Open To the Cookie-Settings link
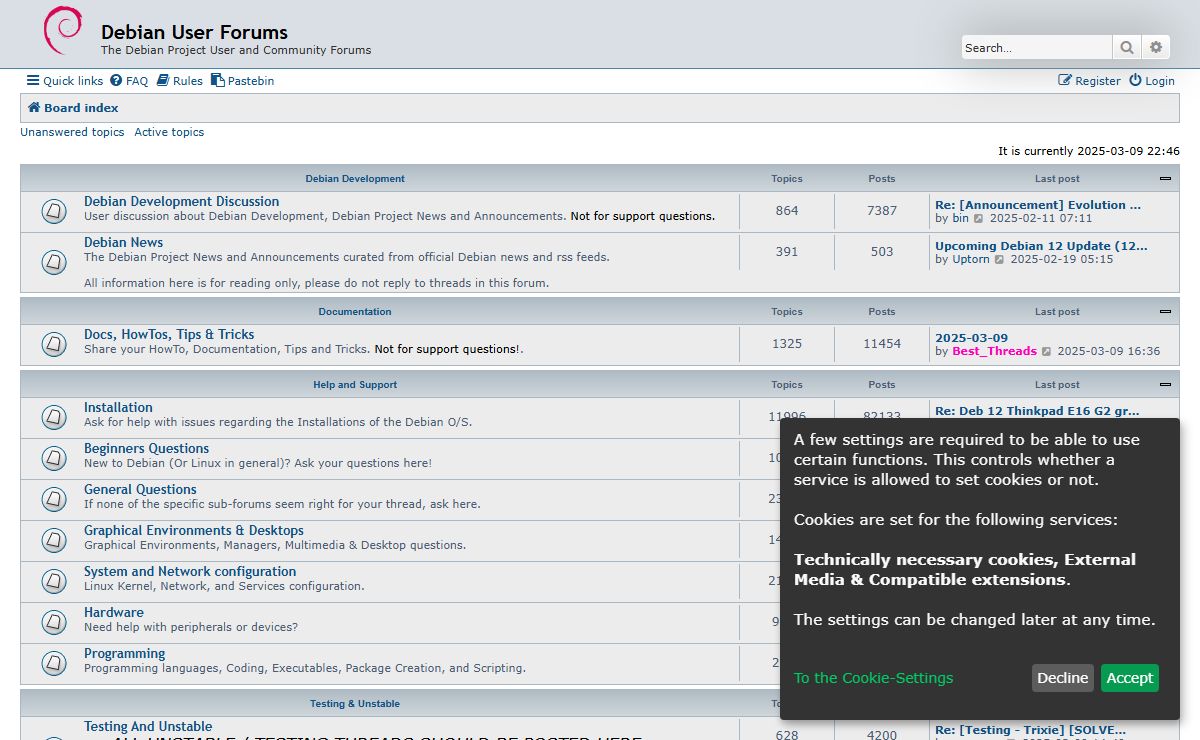The width and height of the screenshot is (1200, 740). click(873, 678)
